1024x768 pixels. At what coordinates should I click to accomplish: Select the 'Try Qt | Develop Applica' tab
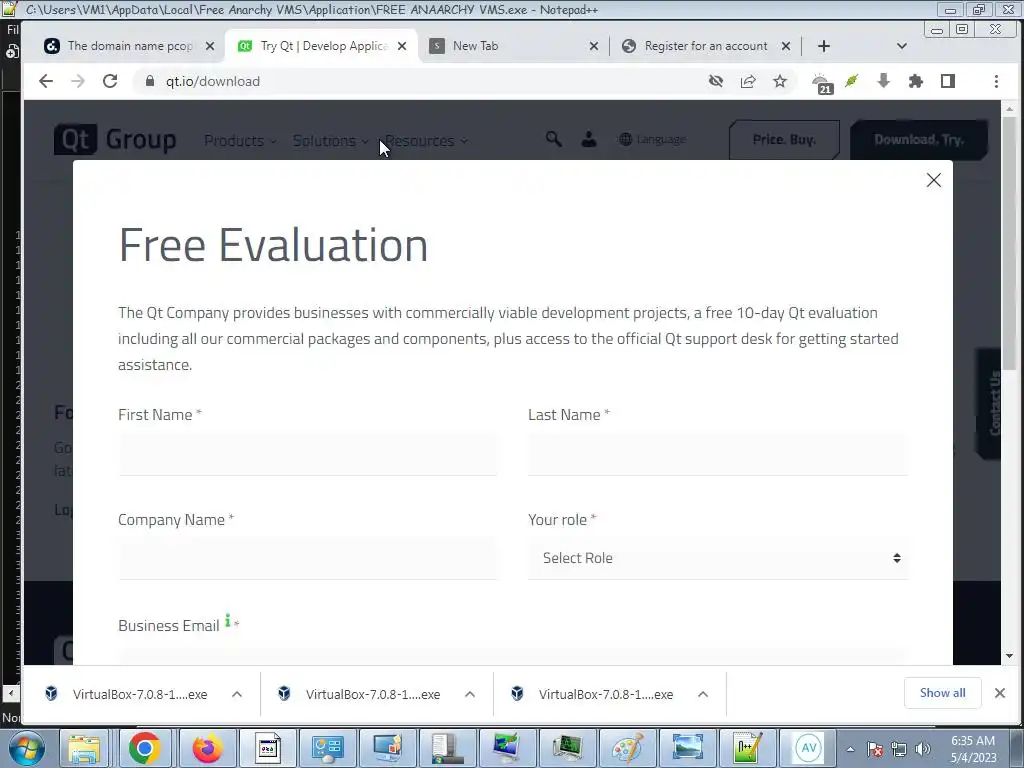point(324,46)
